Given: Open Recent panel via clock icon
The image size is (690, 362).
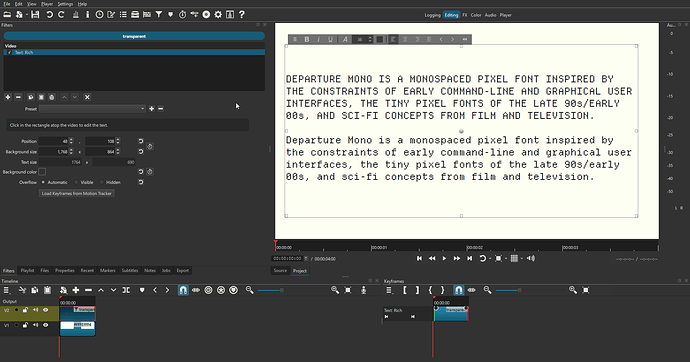Looking at the screenshot, I should [99, 15].
